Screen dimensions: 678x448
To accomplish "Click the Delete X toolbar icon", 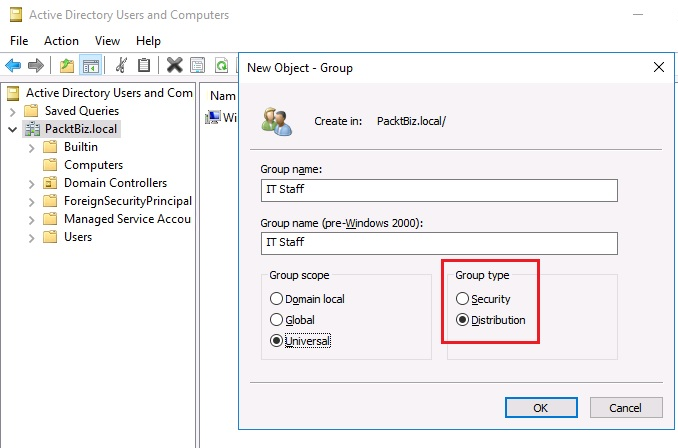I will (174, 66).
